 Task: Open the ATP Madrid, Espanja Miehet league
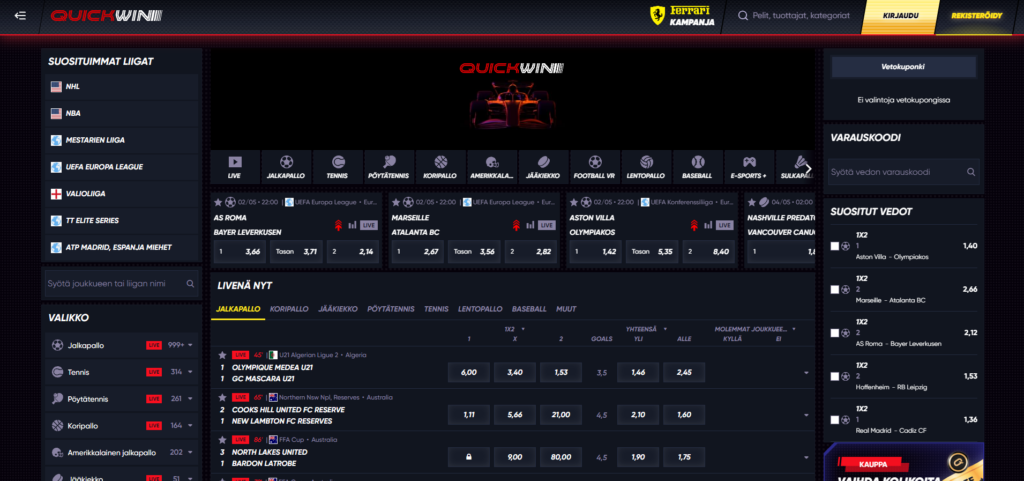pos(122,247)
